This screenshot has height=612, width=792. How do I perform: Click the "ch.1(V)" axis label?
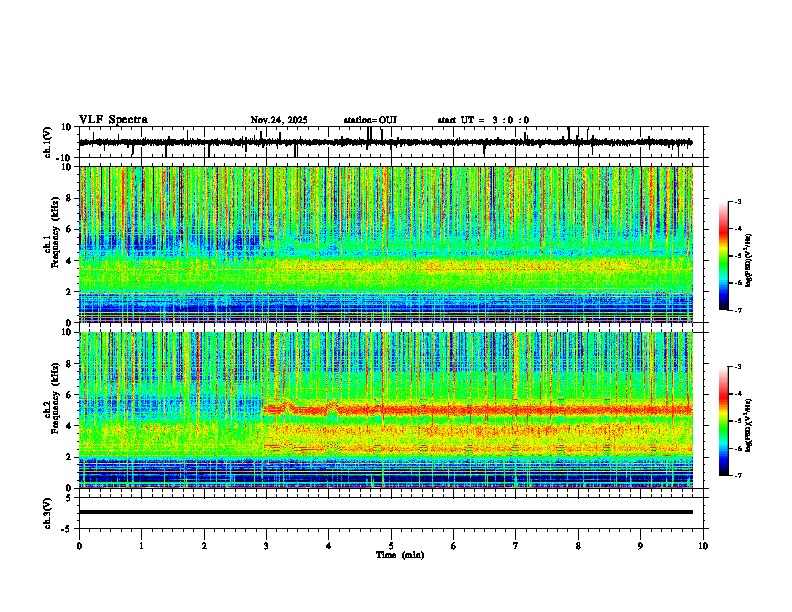coord(47,142)
